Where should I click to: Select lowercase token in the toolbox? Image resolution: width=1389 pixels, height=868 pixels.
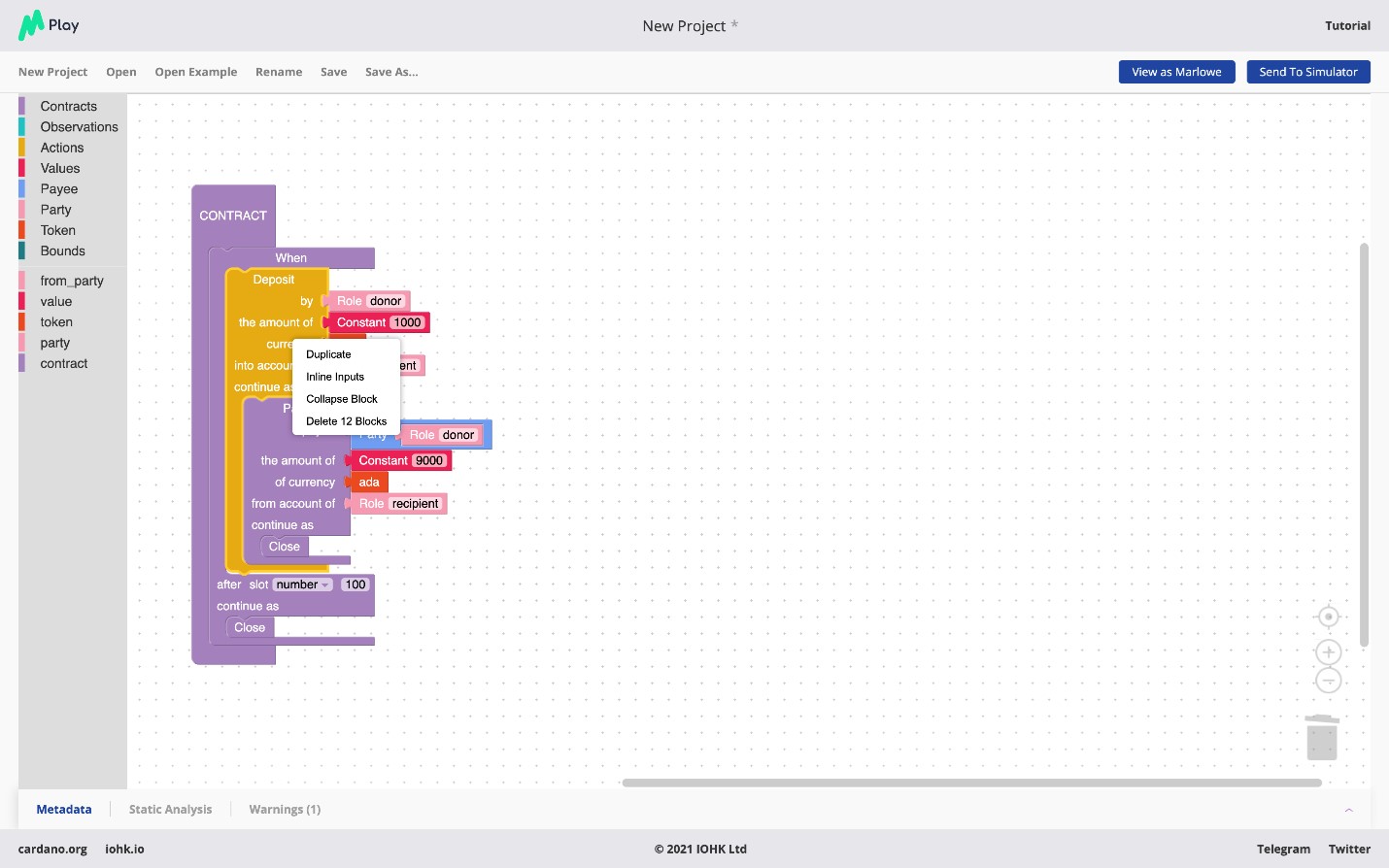56,322
